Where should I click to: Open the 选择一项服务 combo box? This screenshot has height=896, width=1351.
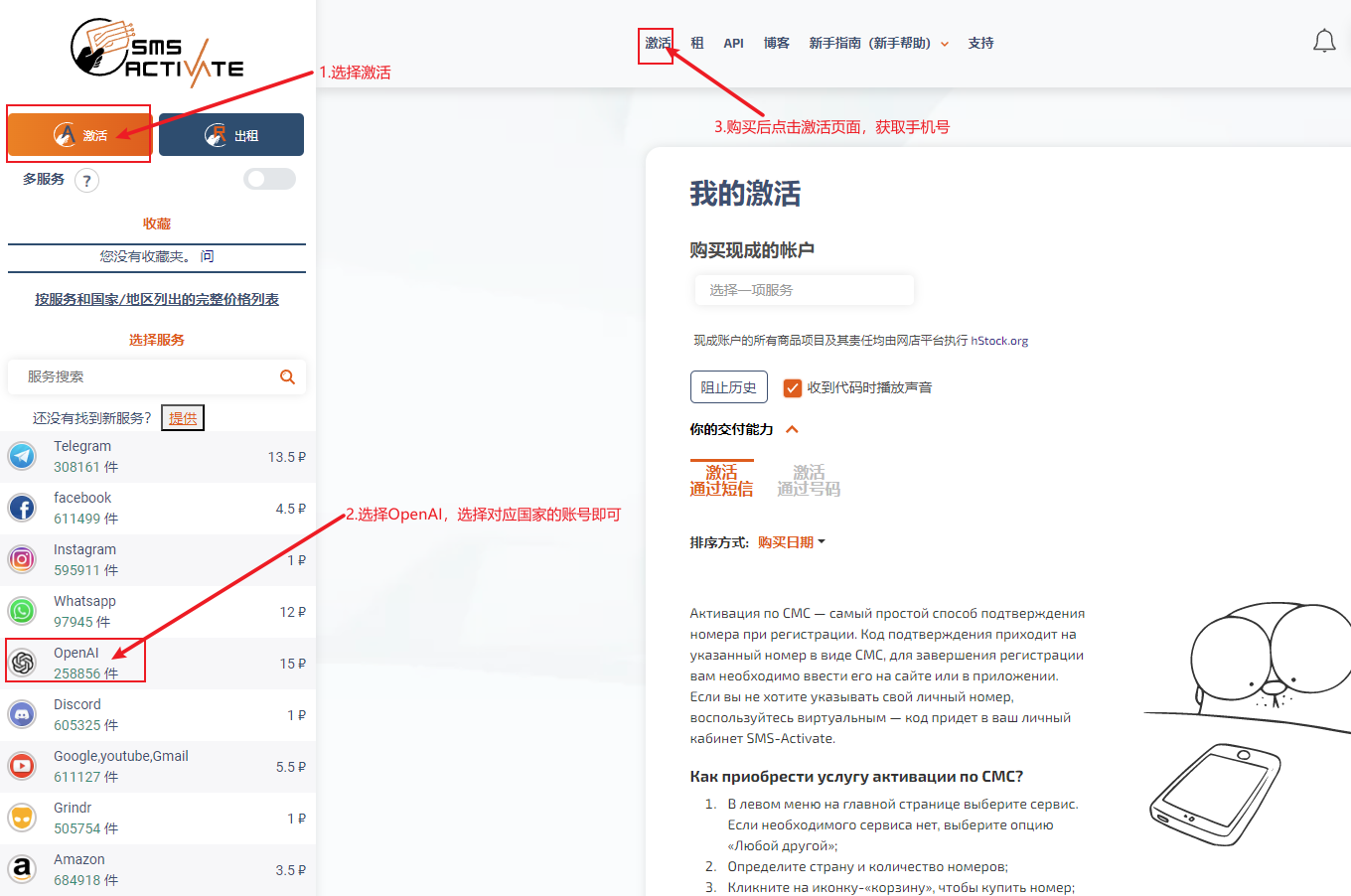coord(804,290)
